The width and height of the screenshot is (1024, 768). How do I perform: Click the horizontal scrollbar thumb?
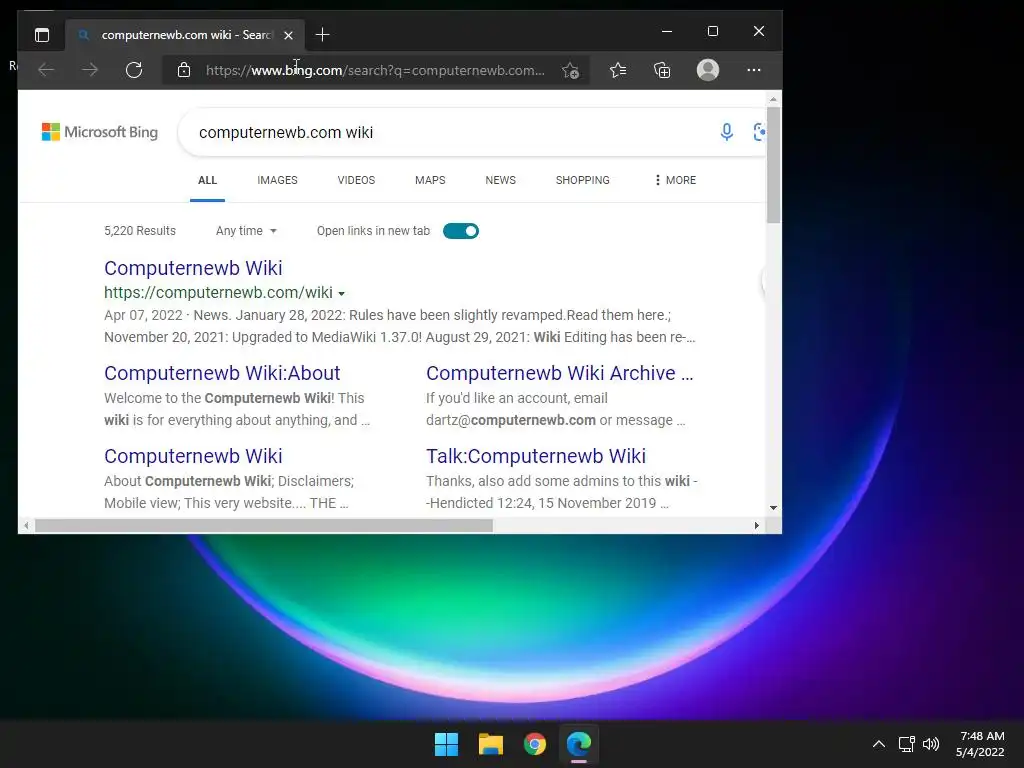click(264, 526)
